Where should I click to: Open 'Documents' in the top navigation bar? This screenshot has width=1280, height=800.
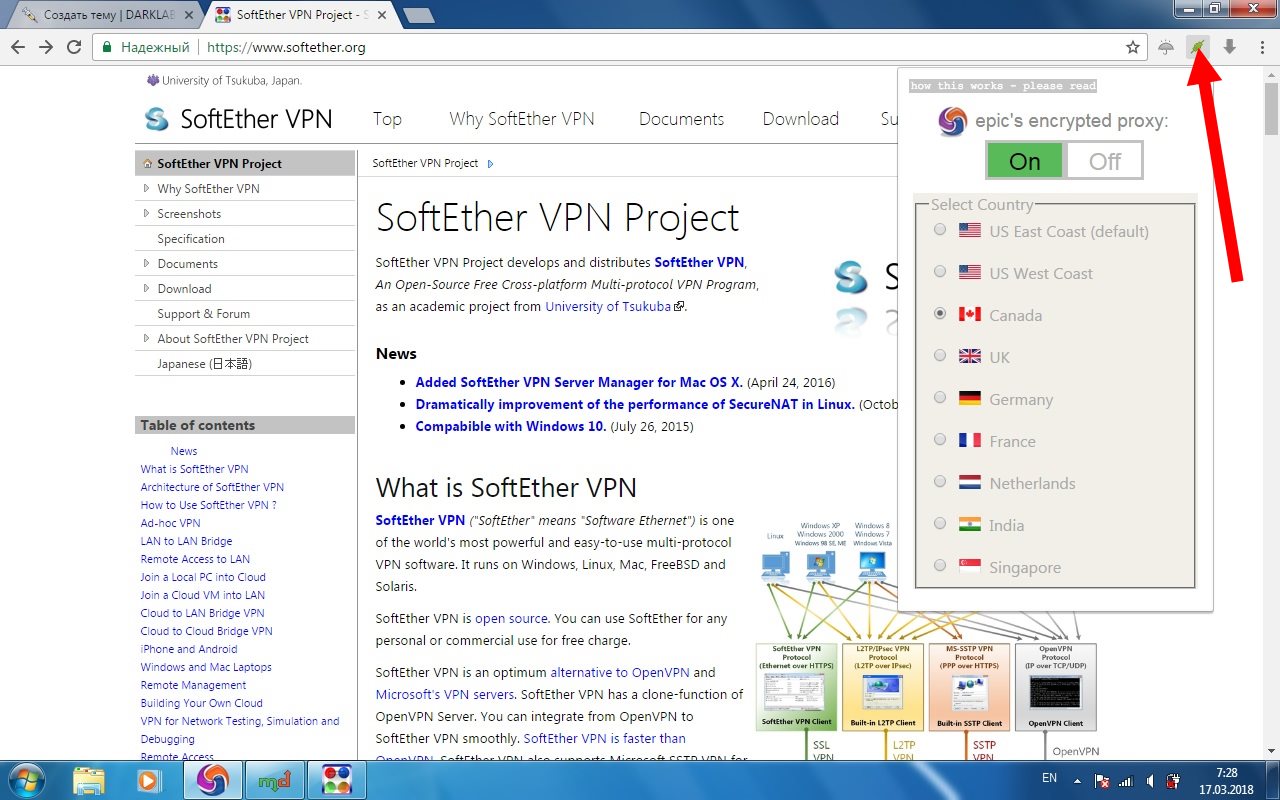pyautogui.click(x=681, y=119)
